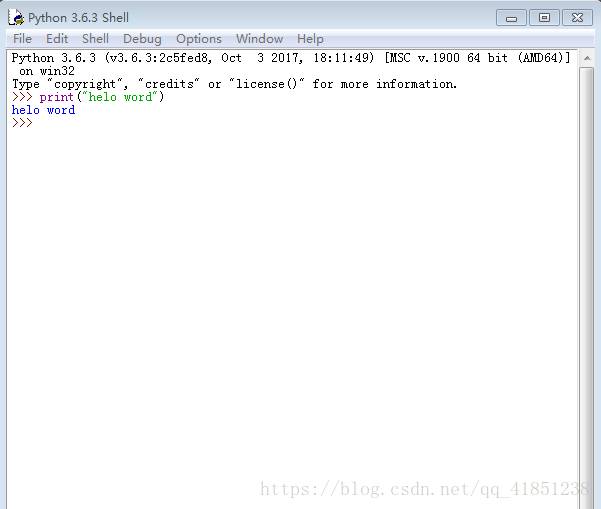Minimize the Python 3.6.3 Shell window
The height and width of the screenshot is (509, 601).
pyautogui.click(x=511, y=17)
